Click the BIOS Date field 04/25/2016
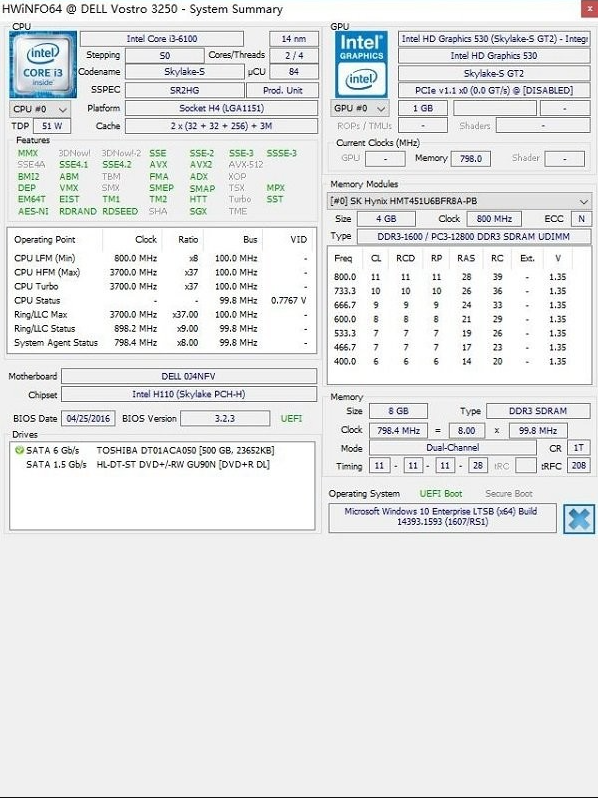598x798 pixels. coord(88,418)
